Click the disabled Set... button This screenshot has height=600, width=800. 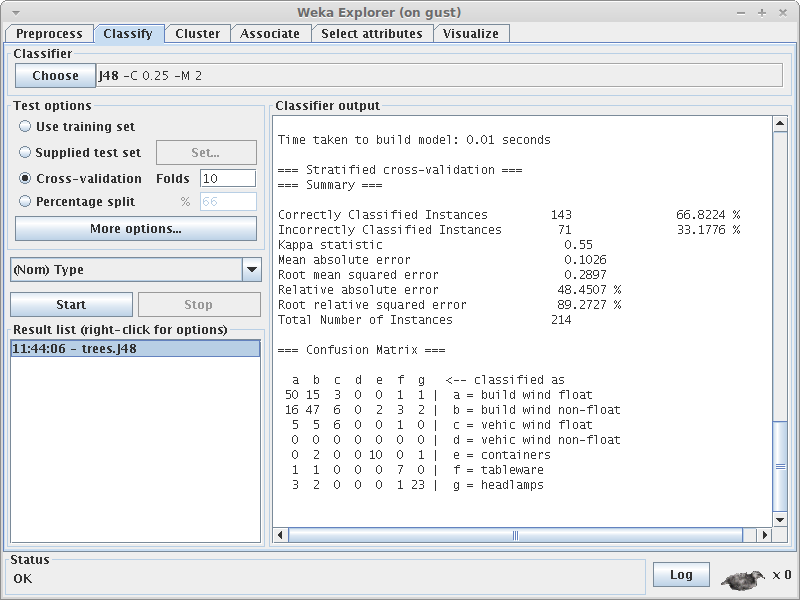(206, 153)
